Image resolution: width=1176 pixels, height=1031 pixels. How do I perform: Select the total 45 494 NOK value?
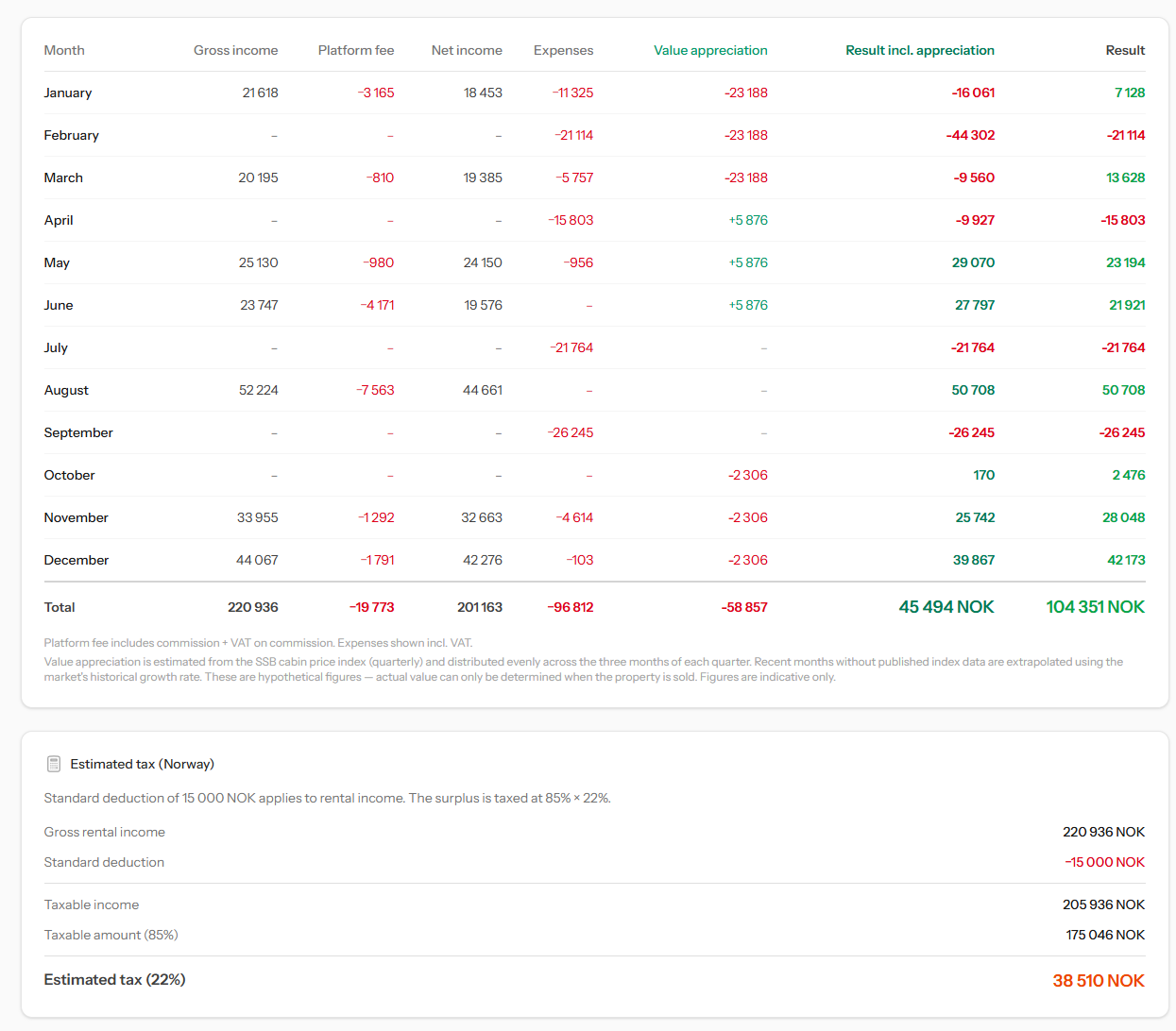(946, 607)
